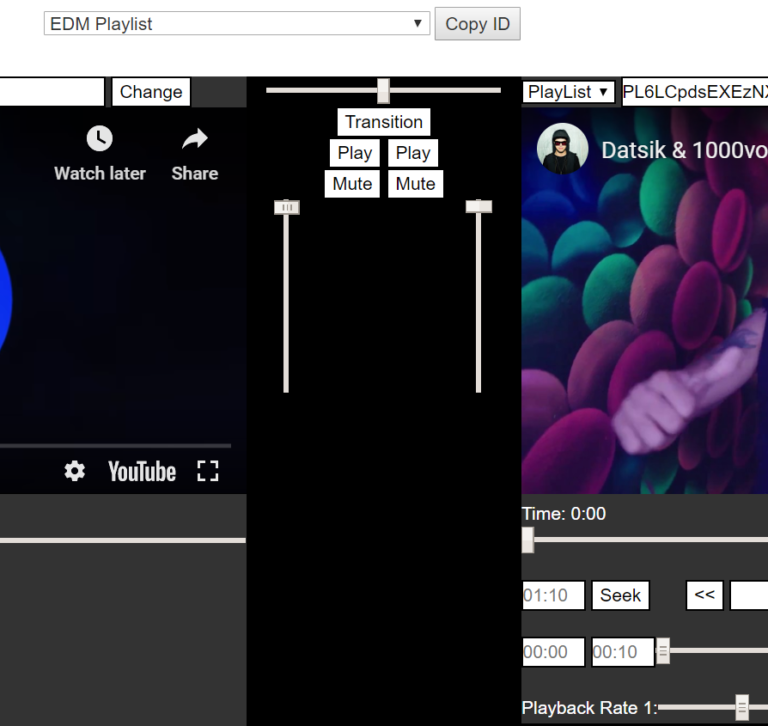This screenshot has width=768, height=726.
Task: Click the YouTube logo in left player
Action: tap(142, 471)
